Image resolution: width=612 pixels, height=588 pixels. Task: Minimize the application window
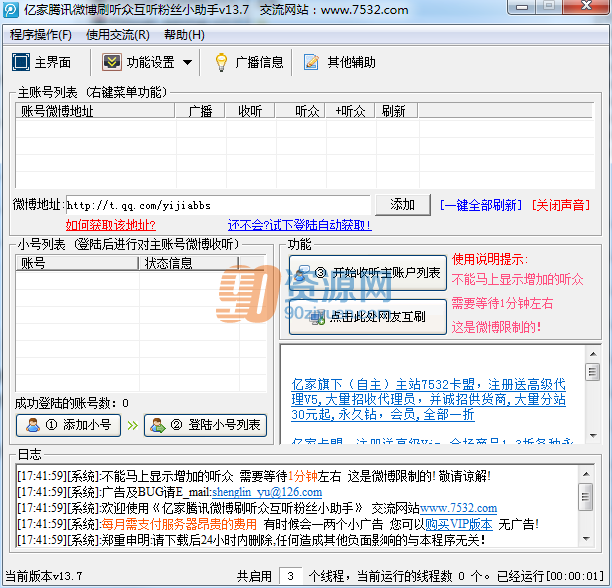pos(522,7)
